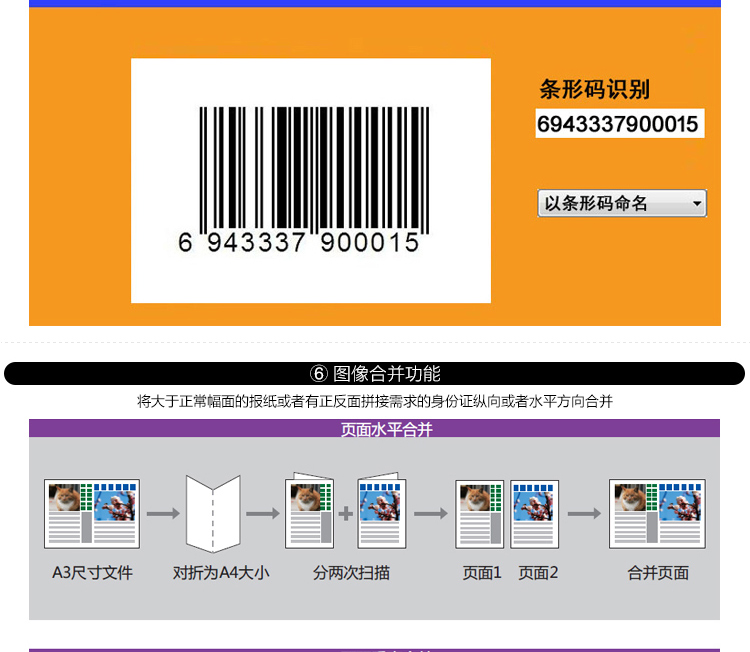Click the folded paper icon
The height and width of the screenshot is (652, 750).
tap(213, 514)
